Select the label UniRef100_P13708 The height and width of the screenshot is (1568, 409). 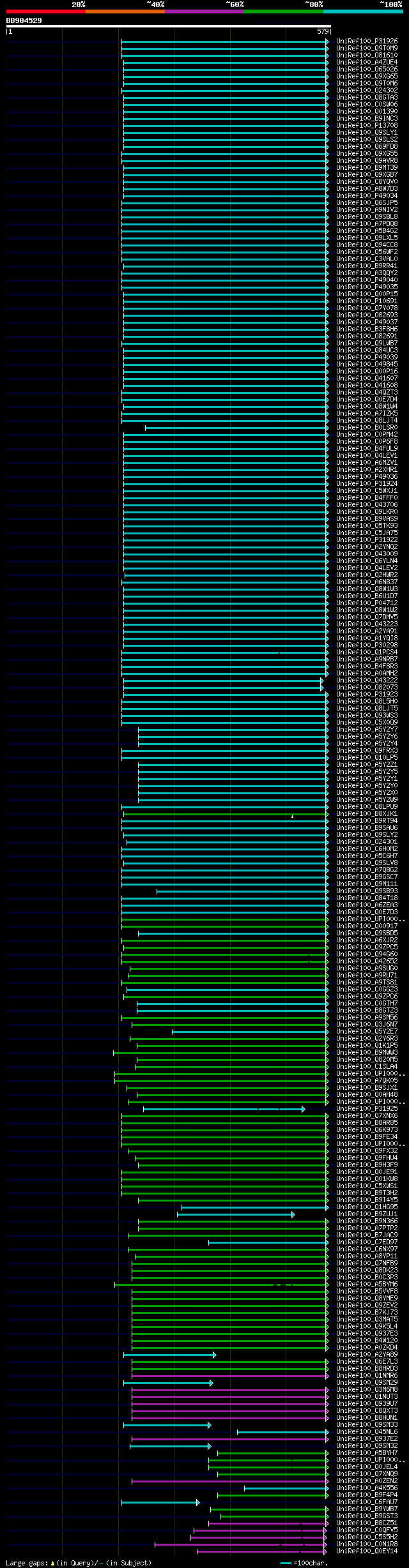(x=367, y=125)
